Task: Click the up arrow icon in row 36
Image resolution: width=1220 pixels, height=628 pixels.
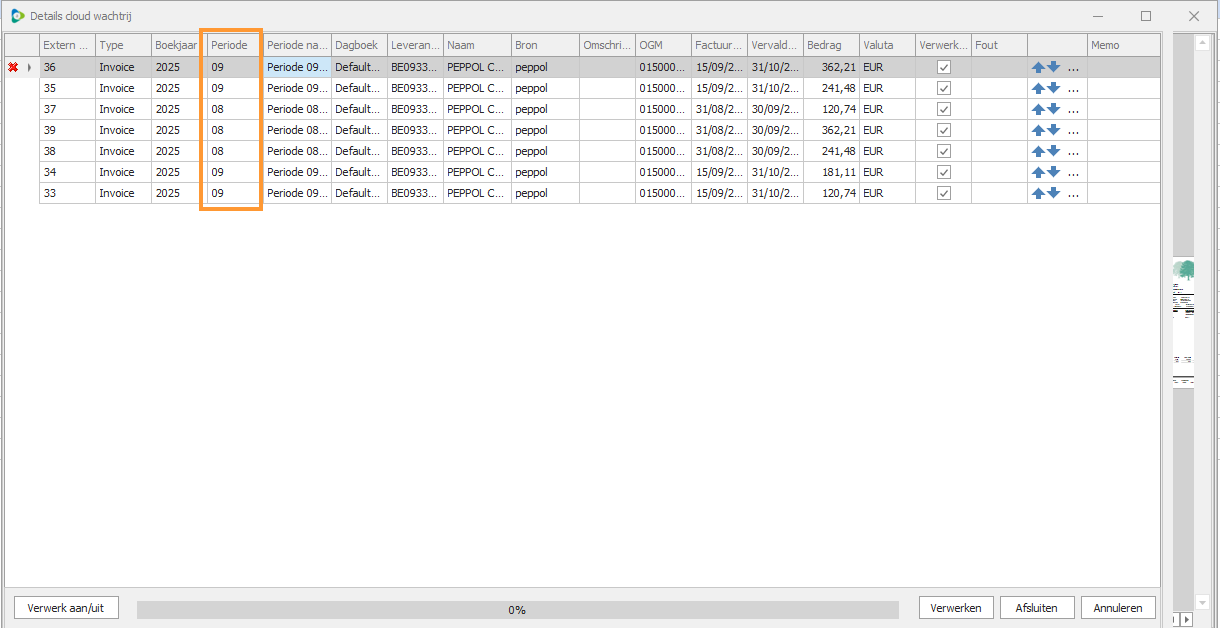Action: (1038, 67)
